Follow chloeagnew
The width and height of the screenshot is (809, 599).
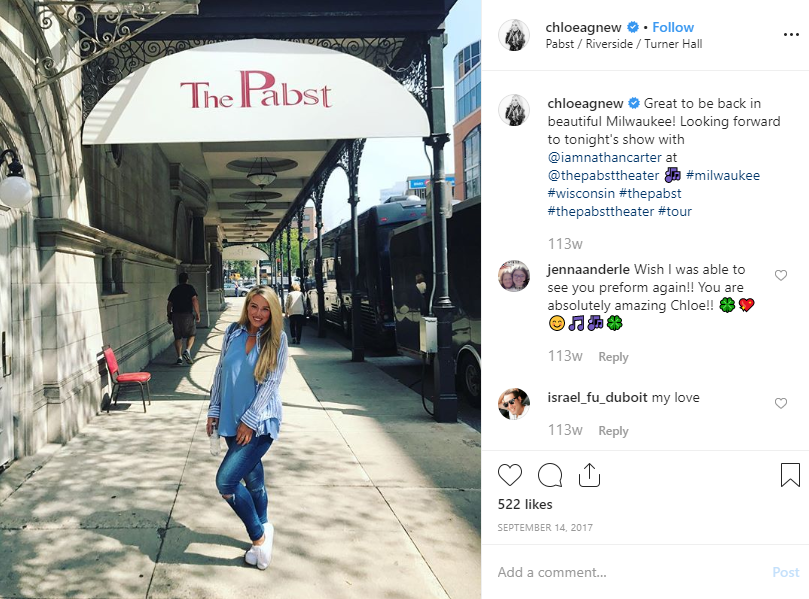coord(673,27)
